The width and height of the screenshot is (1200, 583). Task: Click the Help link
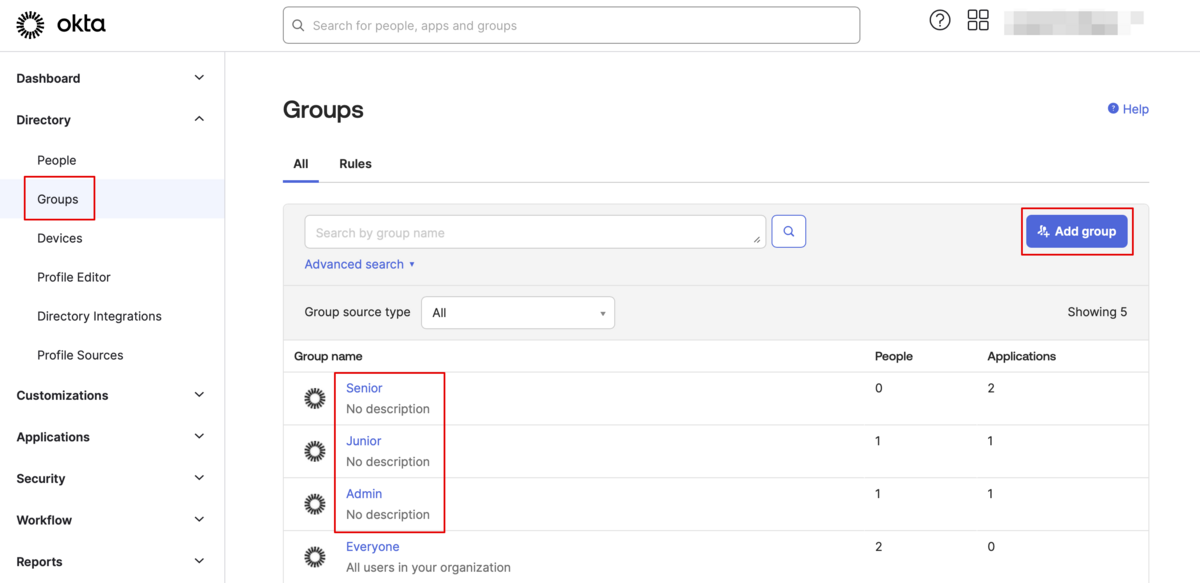click(x=1128, y=109)
